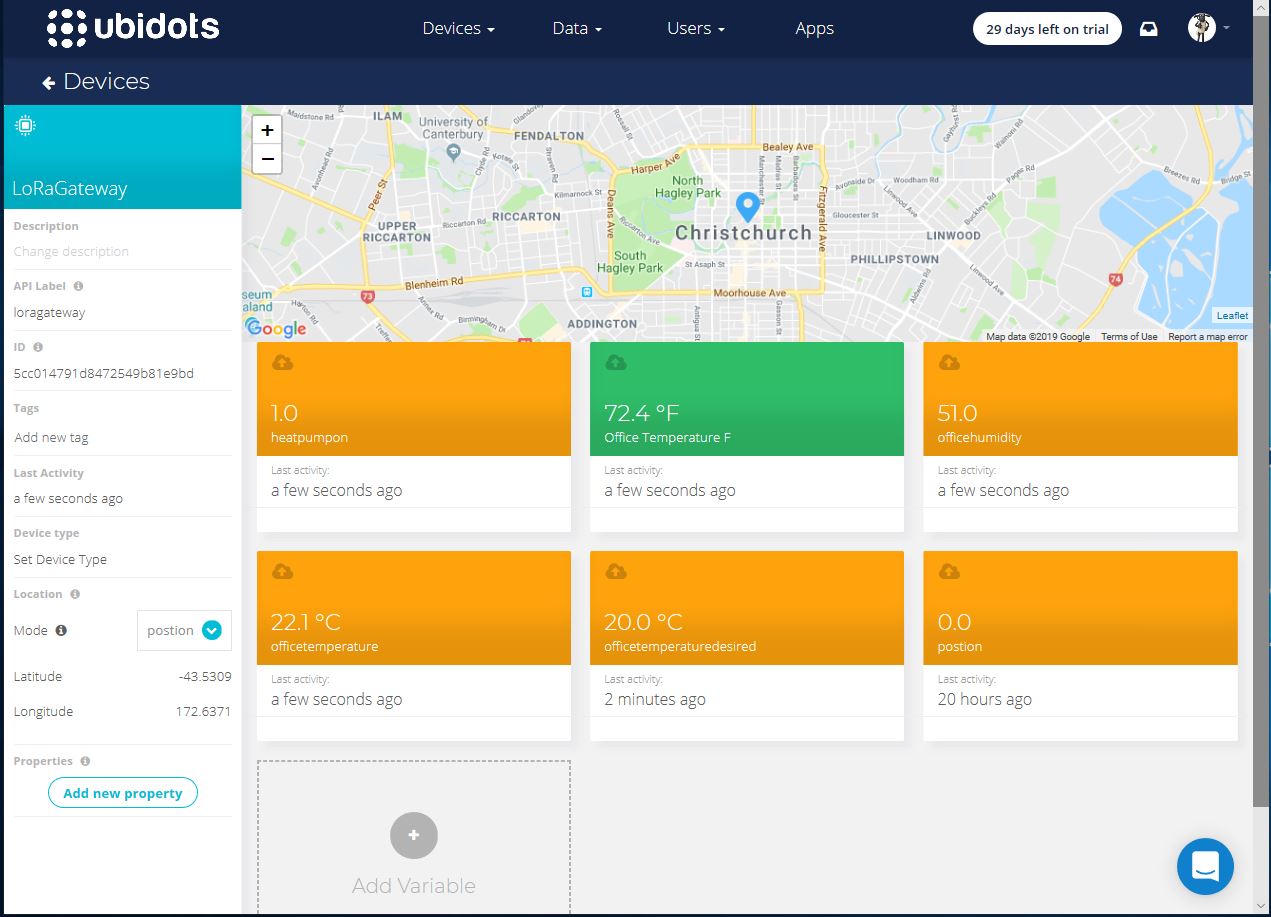1271x917 pixels.
Task: Click the 29 days left on trial button
Action: pyautogui.click(x=1047, y=29)
